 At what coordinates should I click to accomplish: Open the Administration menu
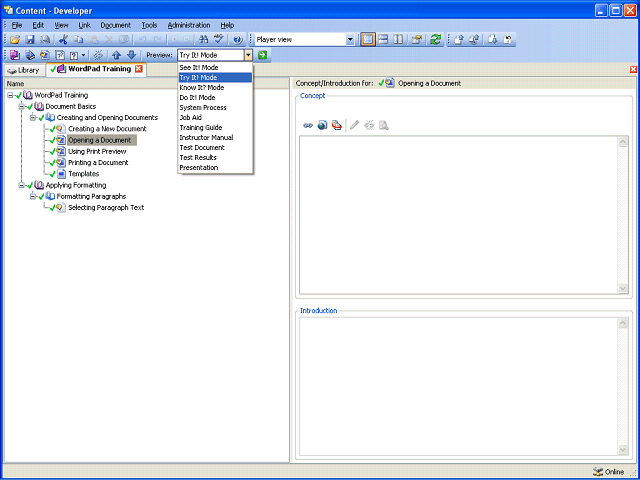189,25
